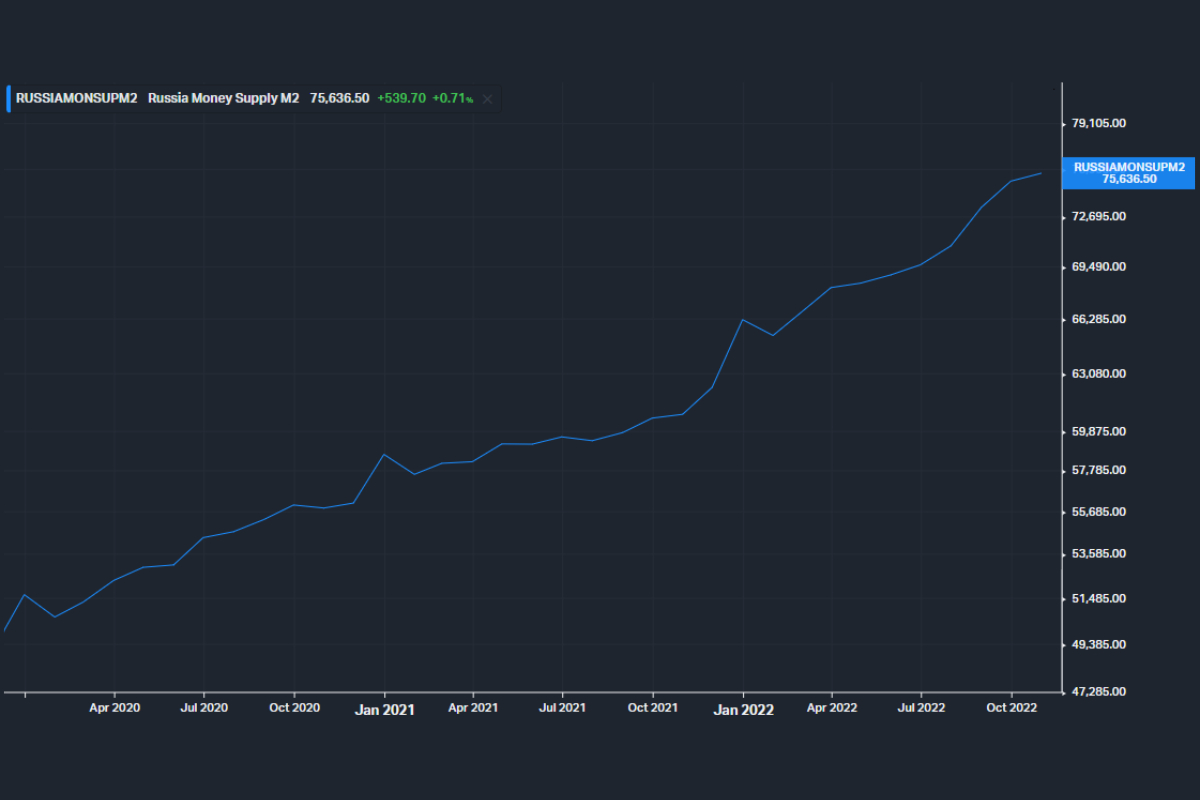Click the green +539.70 change value

point(401,98)
